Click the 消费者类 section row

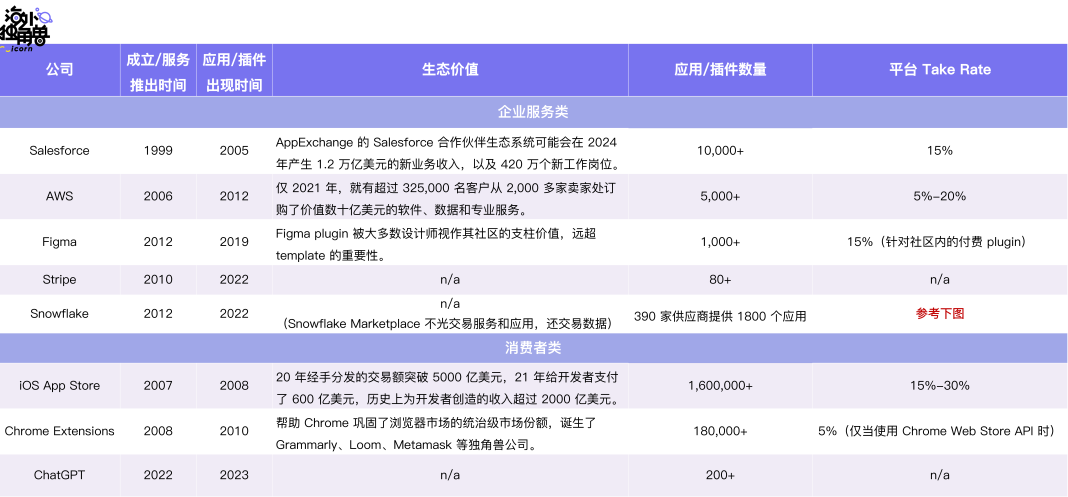tap(533, 348)
